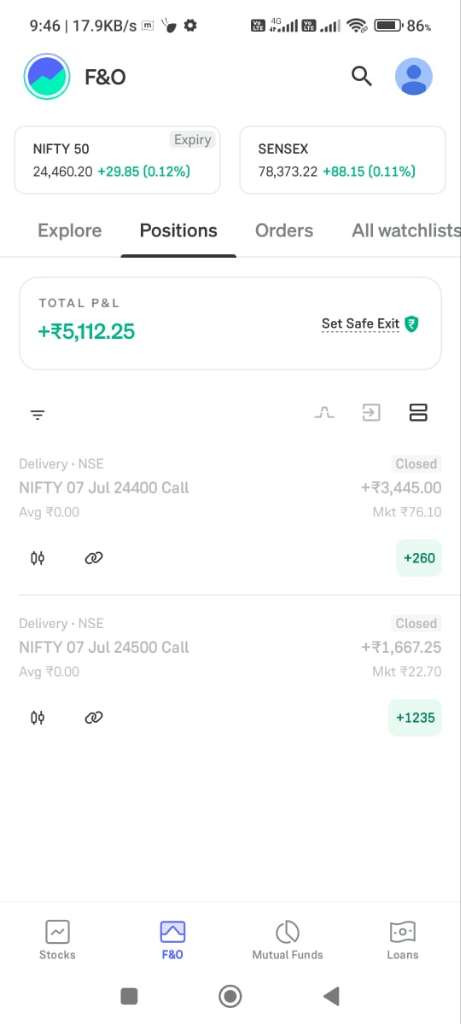This screenshot has height=1024, width=461.
Task: Go to Mutual Funds in bottom navigation
Action: (x=287, y=940)
